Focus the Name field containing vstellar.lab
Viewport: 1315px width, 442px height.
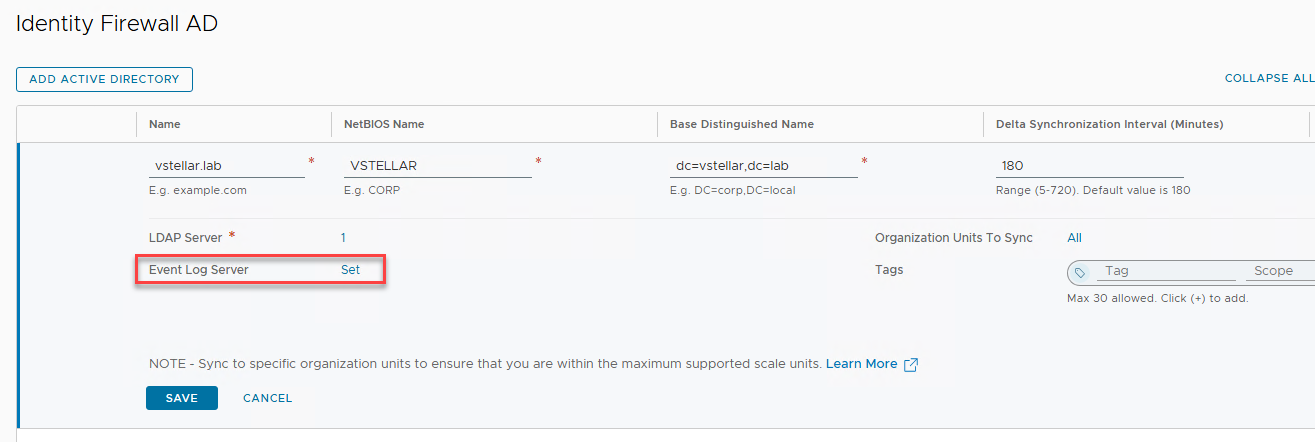226,166
